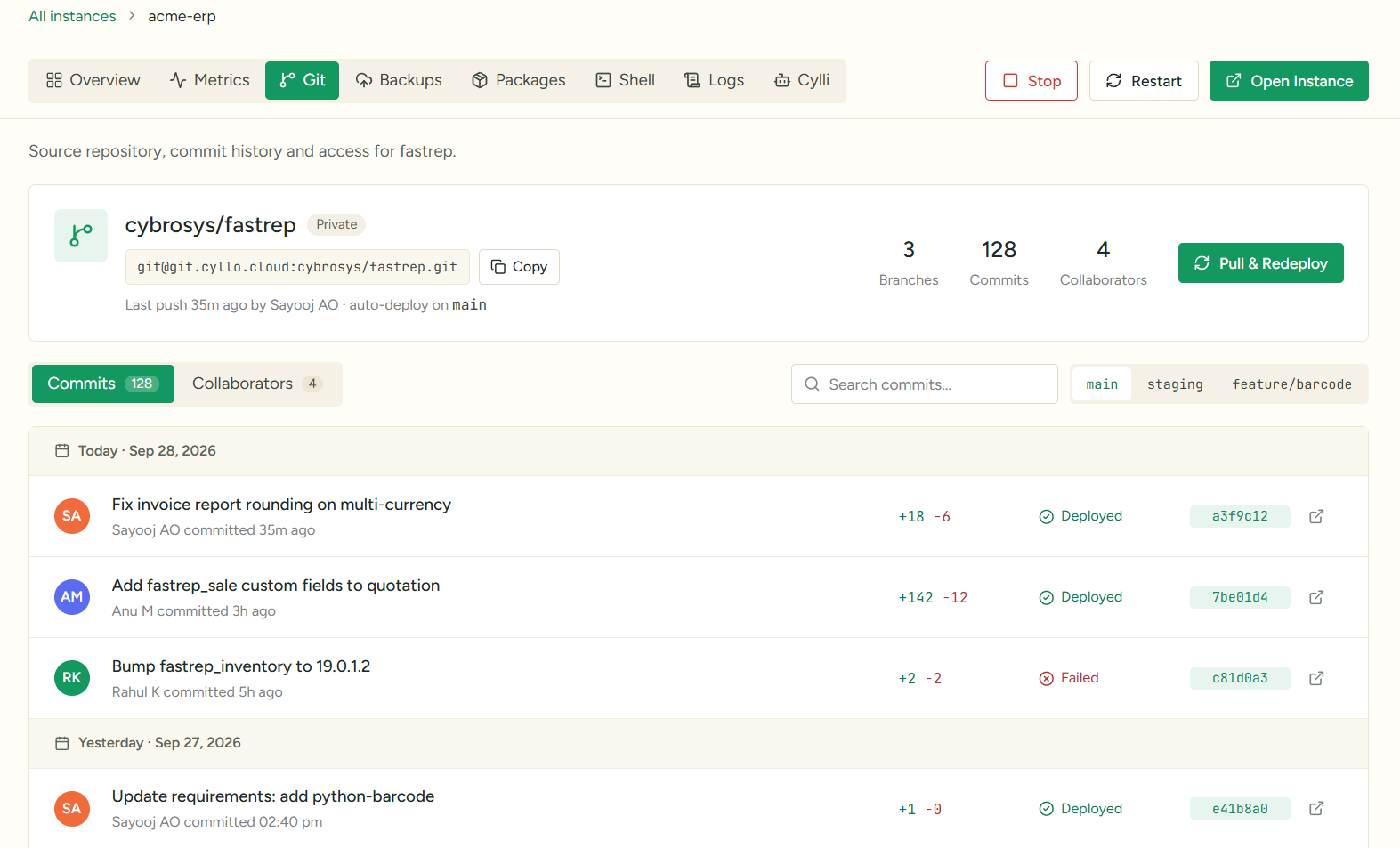Click the RK avatar for Rahul K
Viewport: 1400px width, 848px height.
pos(72,678)
